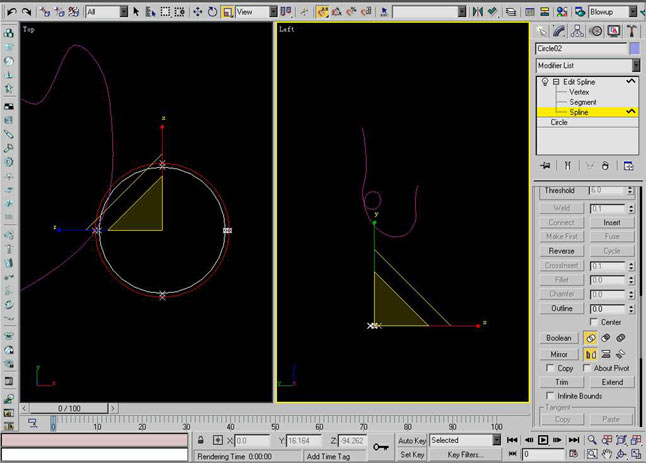Activate the Select Object arrow tool

click(136, 12)
